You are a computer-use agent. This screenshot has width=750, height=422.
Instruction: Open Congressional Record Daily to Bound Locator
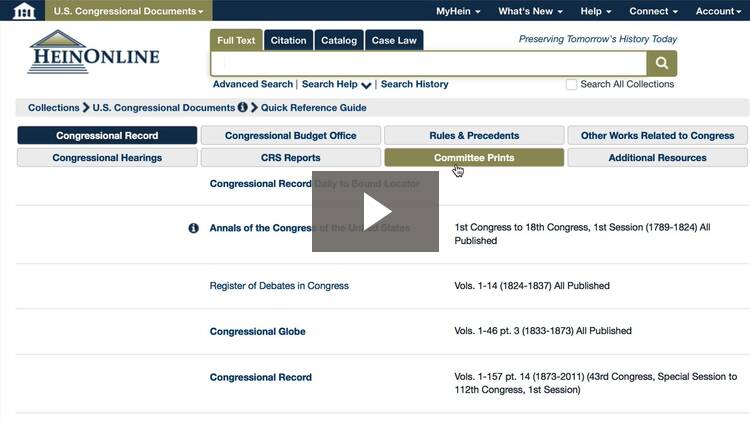(314, 184)
